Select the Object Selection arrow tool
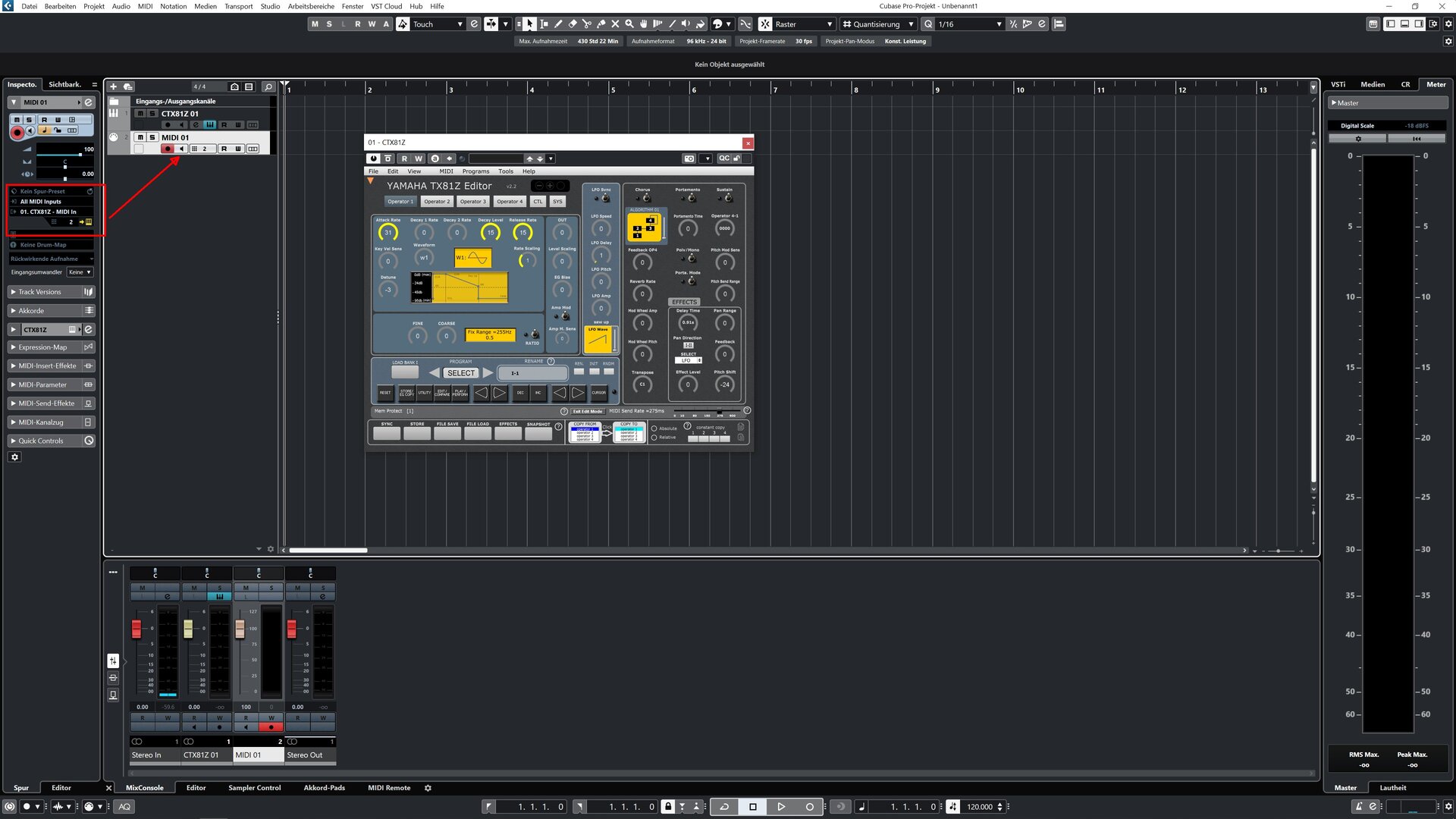Screen dimensions: 1456x819 pyautogui.click(x=530, y=24)
